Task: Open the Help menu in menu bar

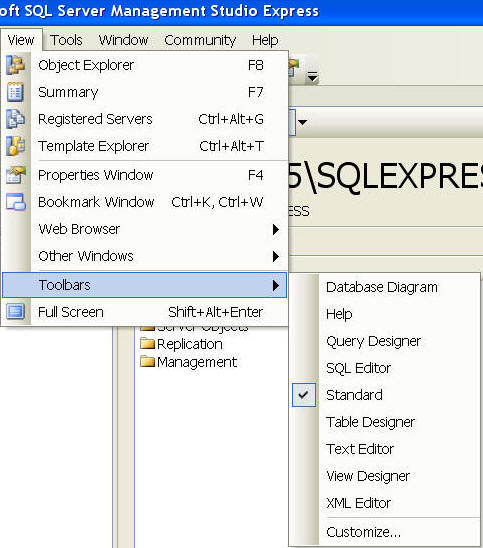Action: (x=265, y=40)
